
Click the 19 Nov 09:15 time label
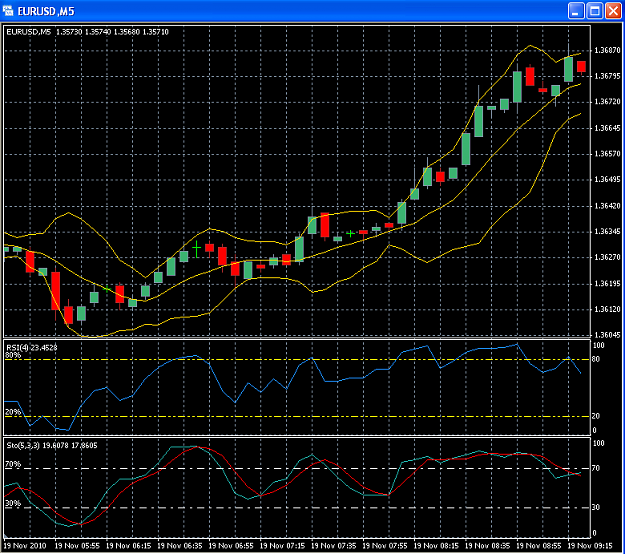pyautogui.click(x=590, y=546)
